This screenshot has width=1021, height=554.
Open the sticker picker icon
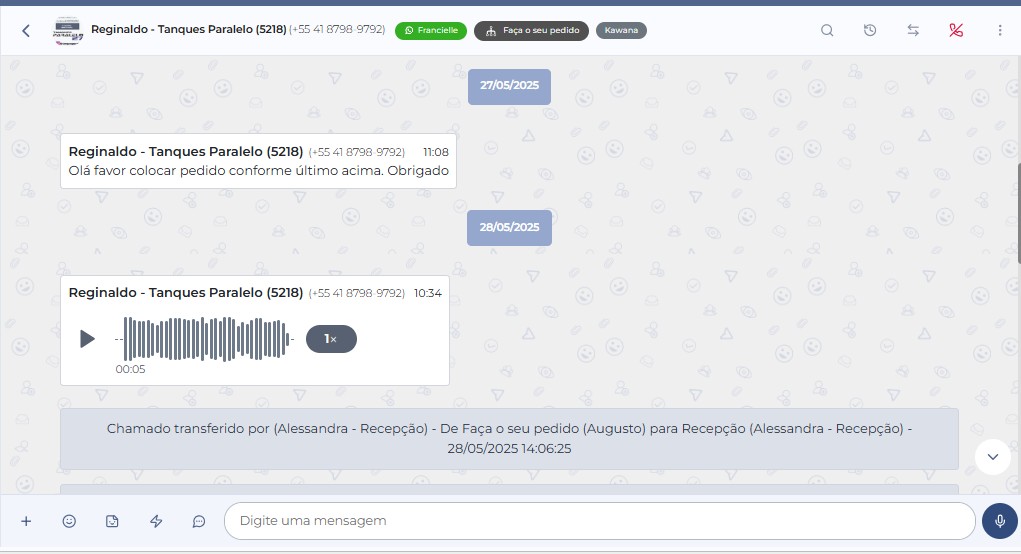(112, 521)
